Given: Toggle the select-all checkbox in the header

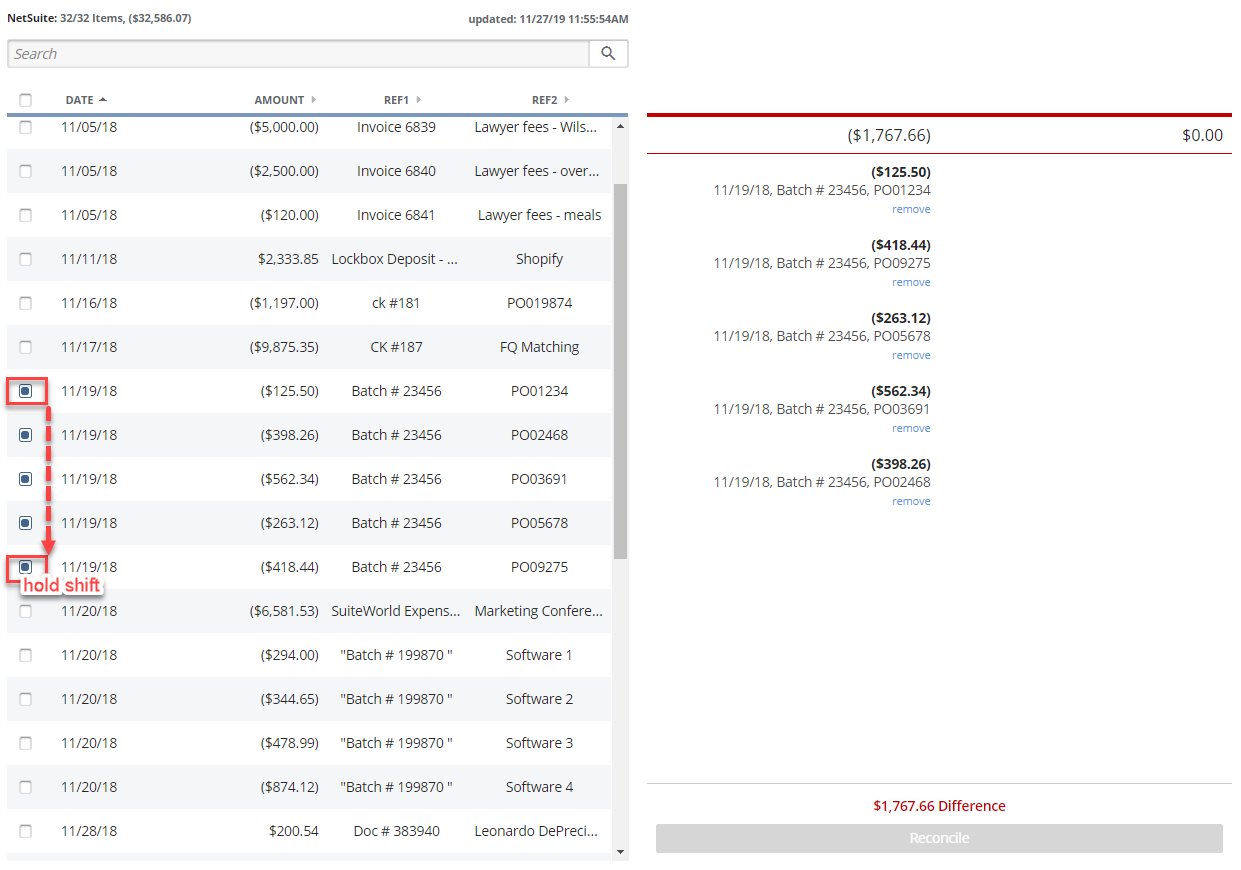Looking at the screenshot, I should point(26,100).
